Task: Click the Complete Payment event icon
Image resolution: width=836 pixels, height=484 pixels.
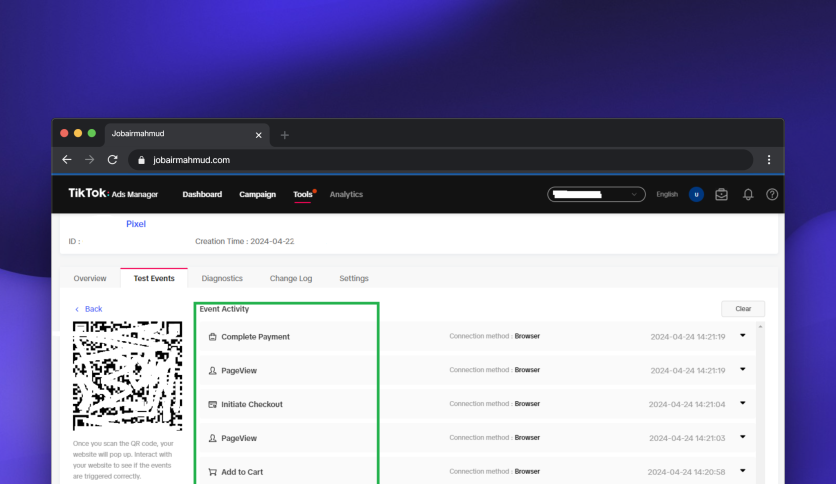Action: tap(212, 337)
